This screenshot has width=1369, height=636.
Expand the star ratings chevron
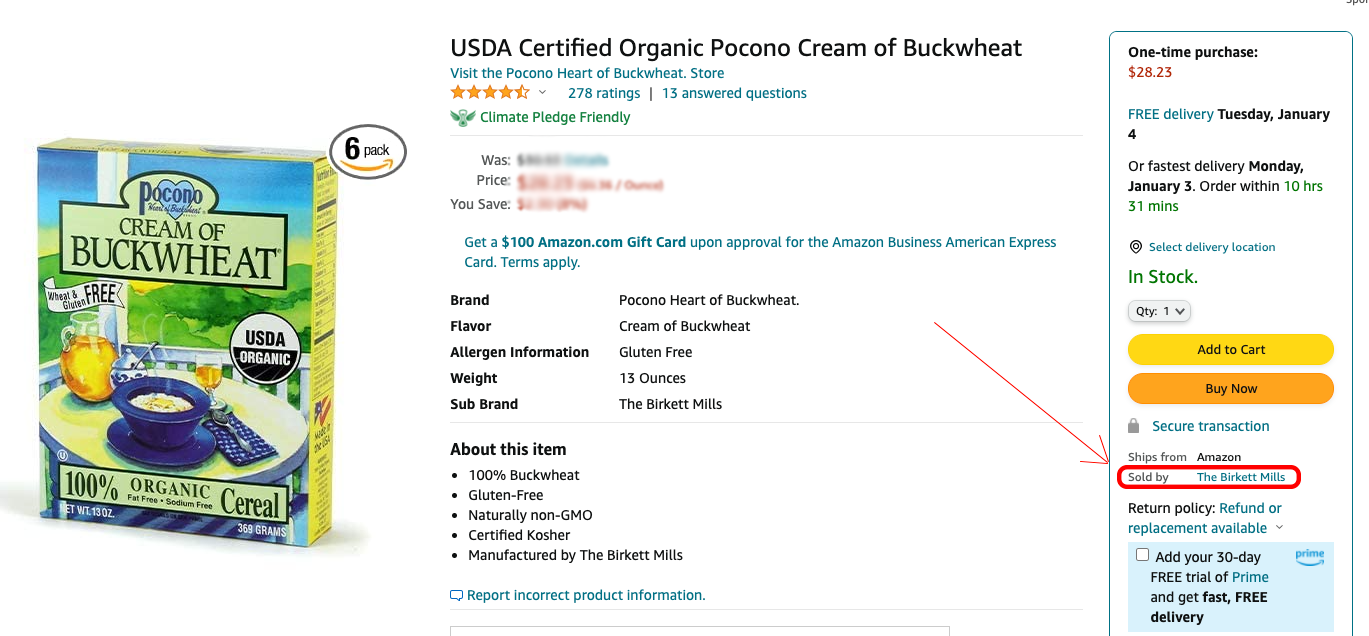[543, 93]
